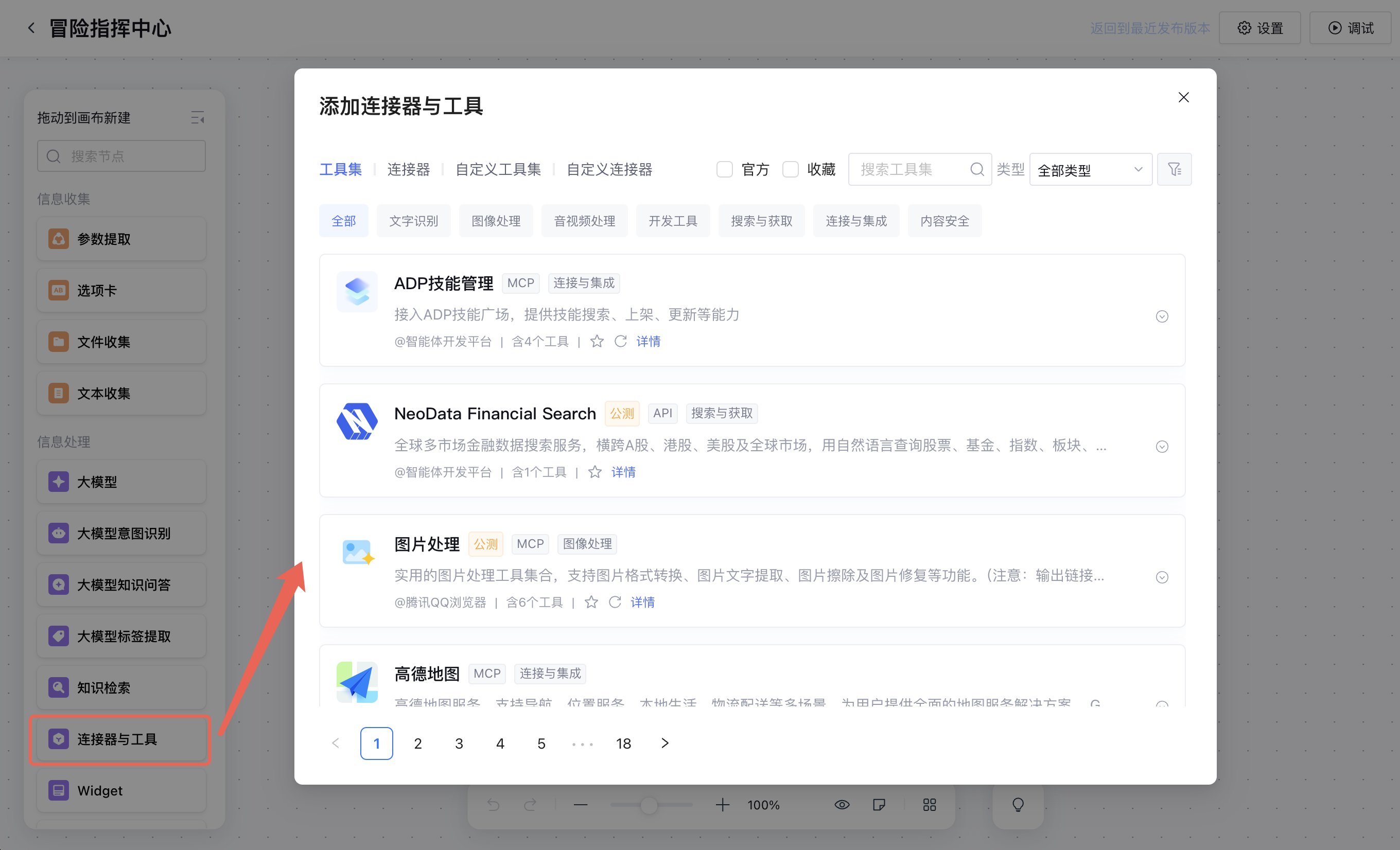The image size is (1400, 850).
Task: Click 返回到最近发布版本 link
Action: click(1150, 28)
